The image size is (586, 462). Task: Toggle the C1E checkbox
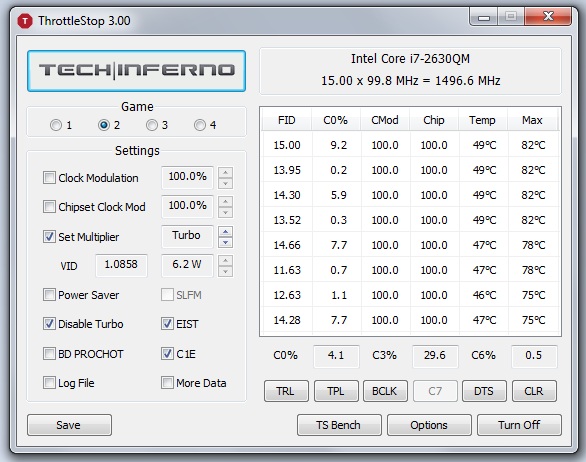coord(167,353)
